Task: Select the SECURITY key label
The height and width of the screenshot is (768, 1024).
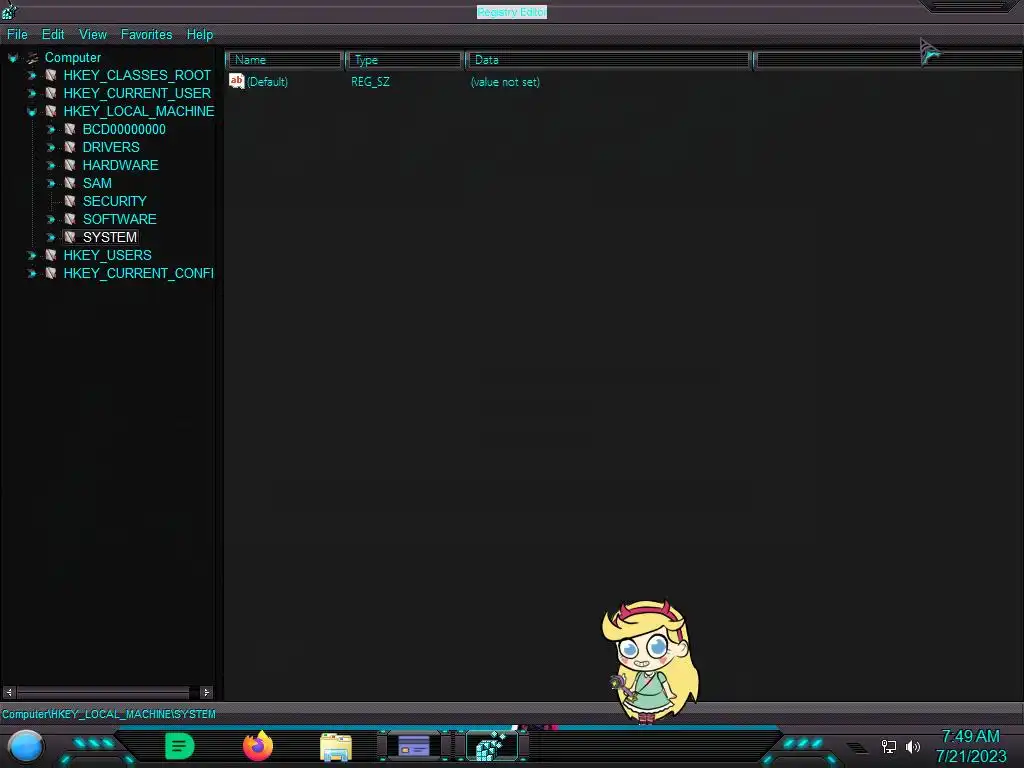Action: click(x=114, y=201)
